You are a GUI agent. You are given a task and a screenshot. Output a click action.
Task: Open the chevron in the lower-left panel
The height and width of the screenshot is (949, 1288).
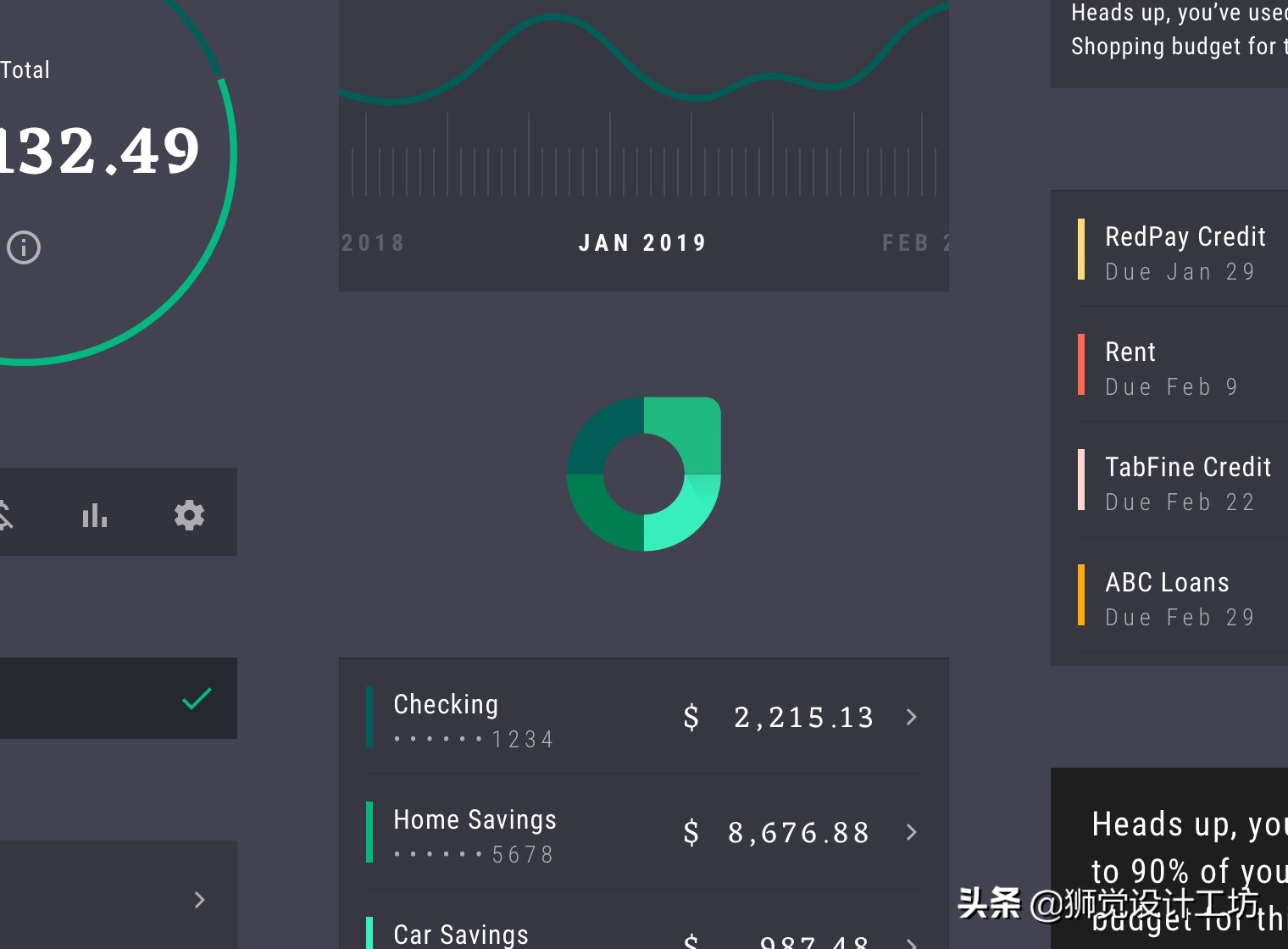point(200,900)
